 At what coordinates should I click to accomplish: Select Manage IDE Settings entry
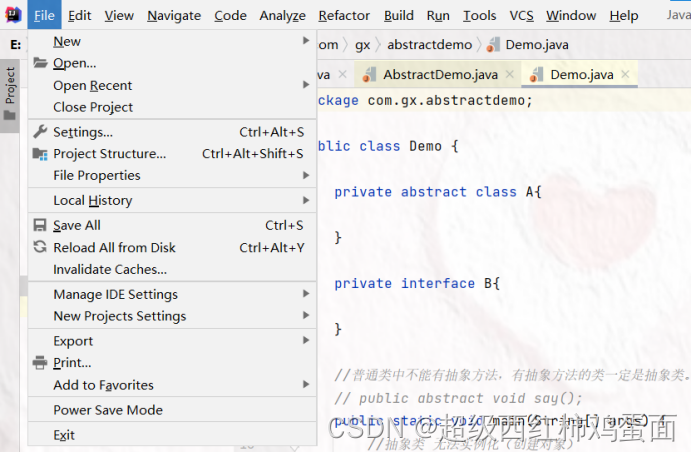point(172,294)
